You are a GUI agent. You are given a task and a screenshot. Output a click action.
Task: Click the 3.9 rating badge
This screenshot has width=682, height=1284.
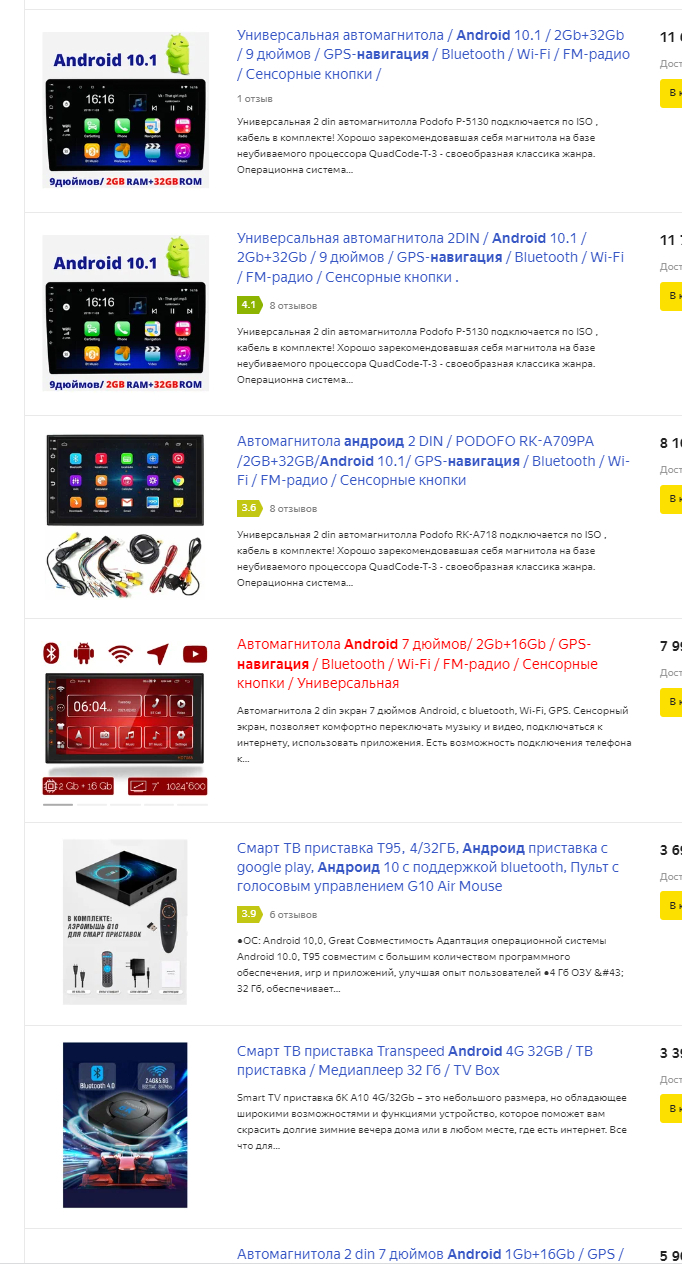coord(249,915)
